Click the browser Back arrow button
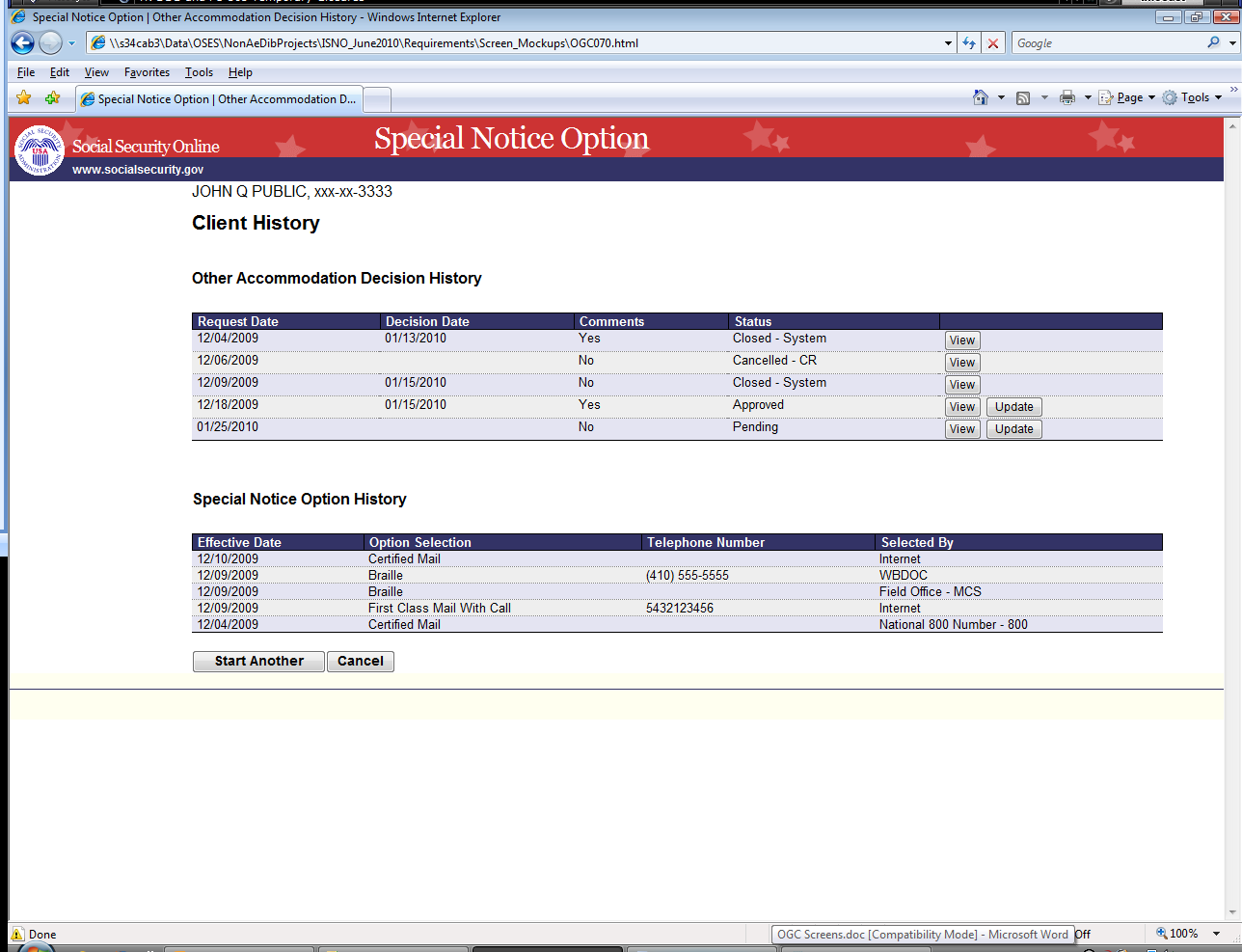 (x=22, y=43)
